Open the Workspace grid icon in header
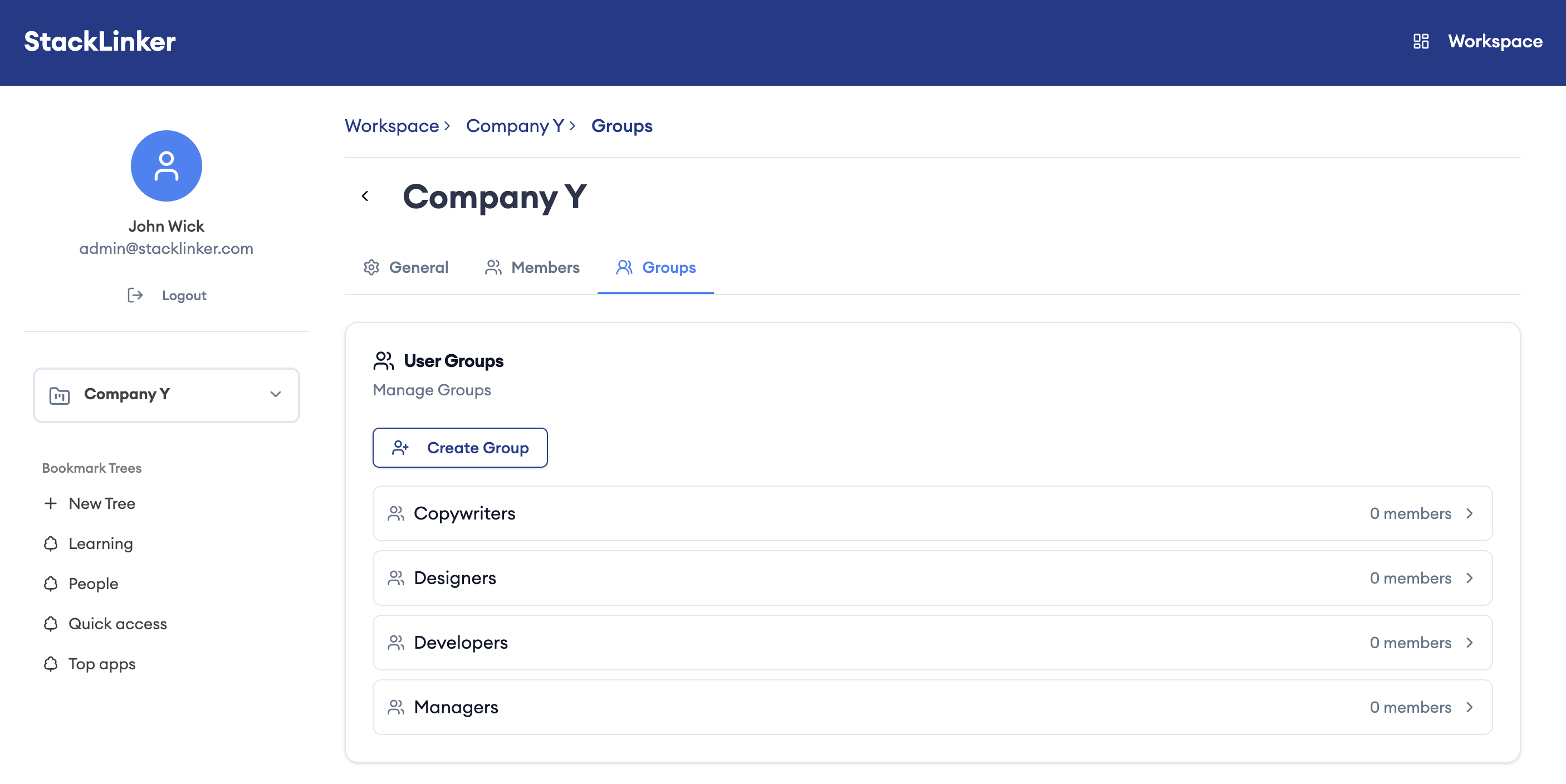Image resolution: width=1566 pixels, height=784 pixels. pyautogui.click(x=1421, y=41)
